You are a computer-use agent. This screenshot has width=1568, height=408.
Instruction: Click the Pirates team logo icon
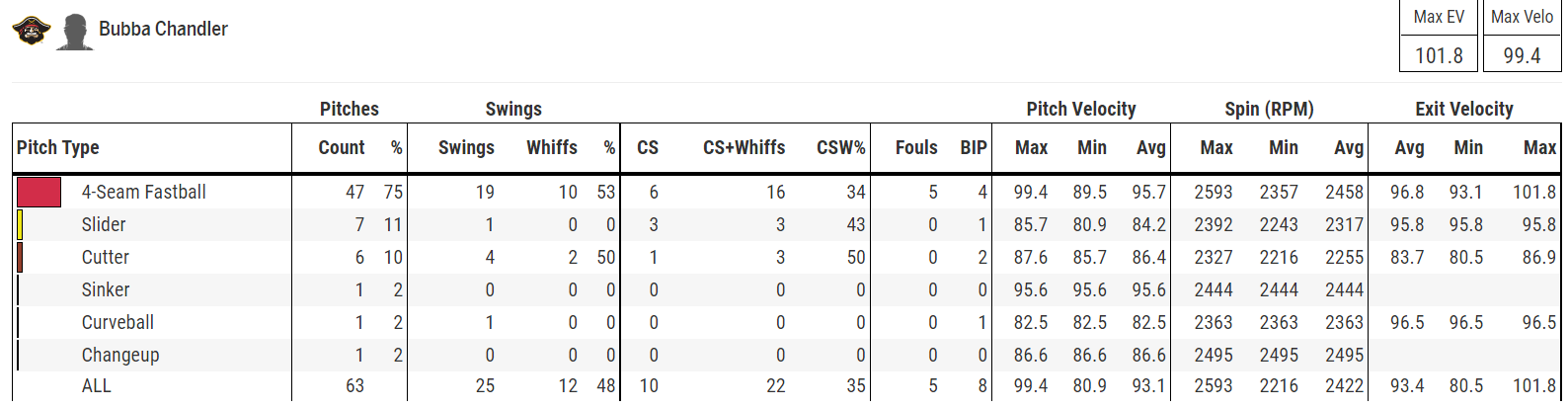pos(31,31)
